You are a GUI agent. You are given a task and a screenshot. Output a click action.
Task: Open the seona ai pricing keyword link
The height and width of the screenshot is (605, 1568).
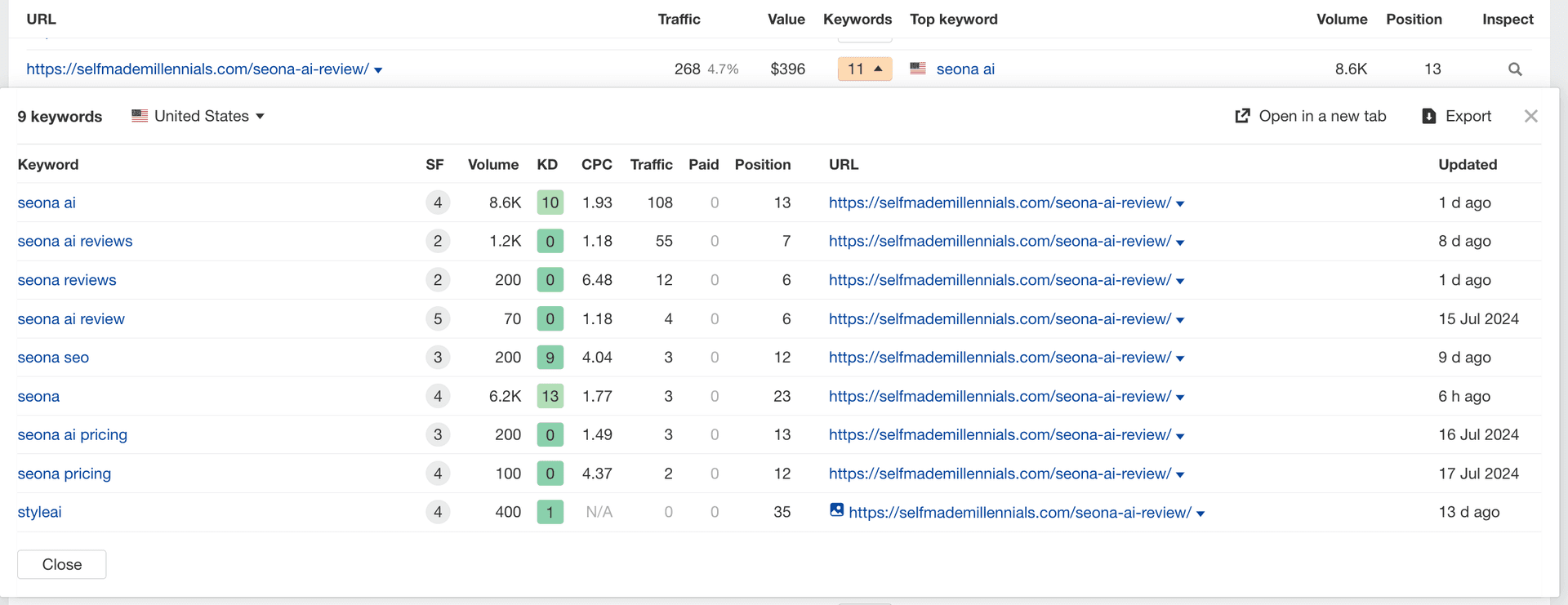coord(73,434)
